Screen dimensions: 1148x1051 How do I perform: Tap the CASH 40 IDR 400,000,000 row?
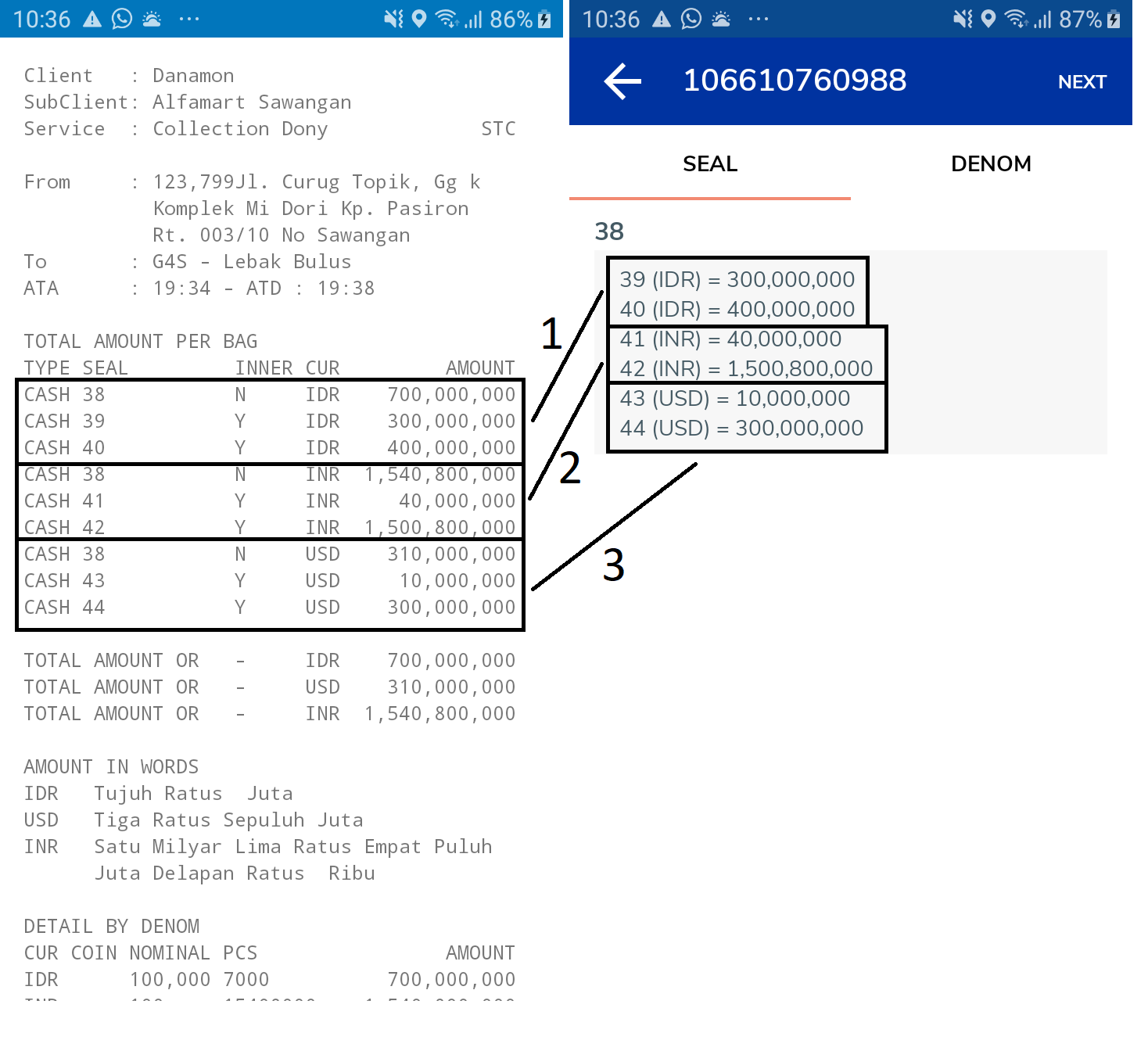[270, 448]
